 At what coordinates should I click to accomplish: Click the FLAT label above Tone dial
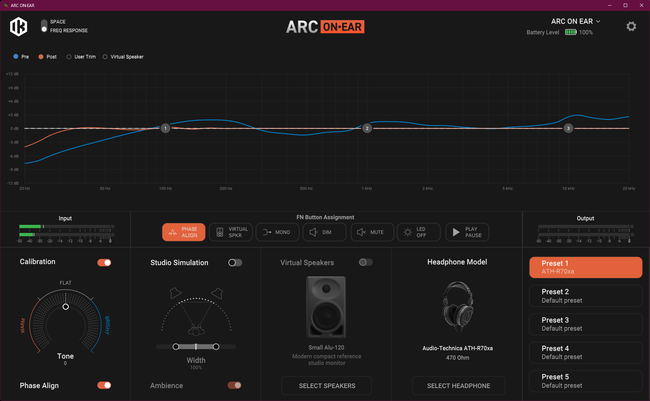(x=65, y=283)
